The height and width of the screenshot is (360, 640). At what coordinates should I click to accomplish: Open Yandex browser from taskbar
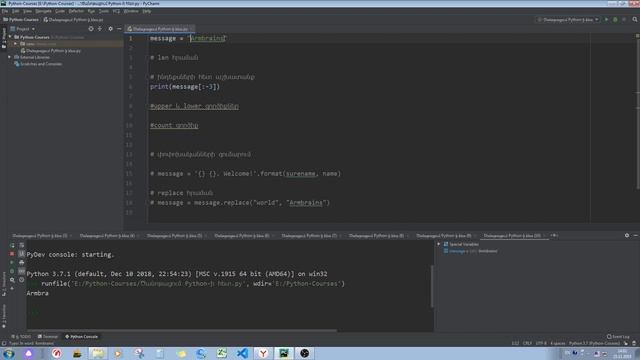[263, 353]
